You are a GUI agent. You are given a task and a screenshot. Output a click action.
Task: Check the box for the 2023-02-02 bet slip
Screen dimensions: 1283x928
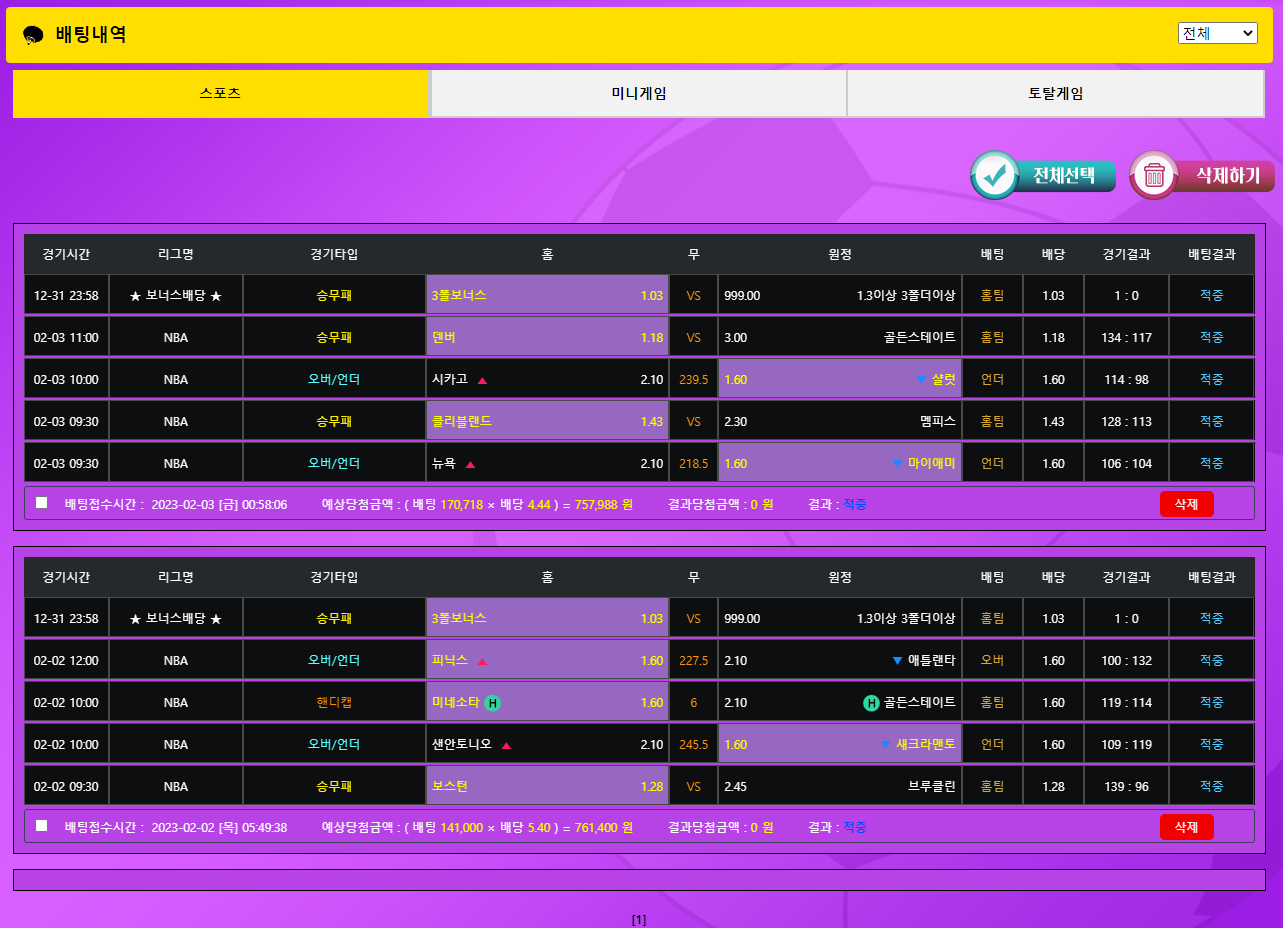tap(42, 826)
